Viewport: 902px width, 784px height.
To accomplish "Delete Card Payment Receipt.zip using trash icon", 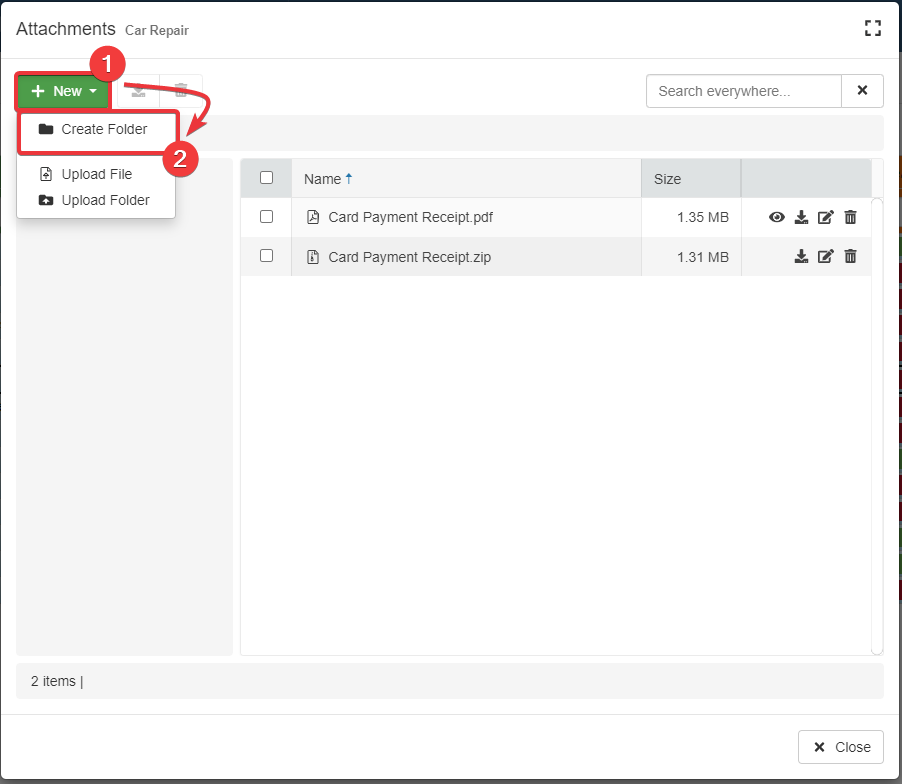I will [x=850, y=256].
